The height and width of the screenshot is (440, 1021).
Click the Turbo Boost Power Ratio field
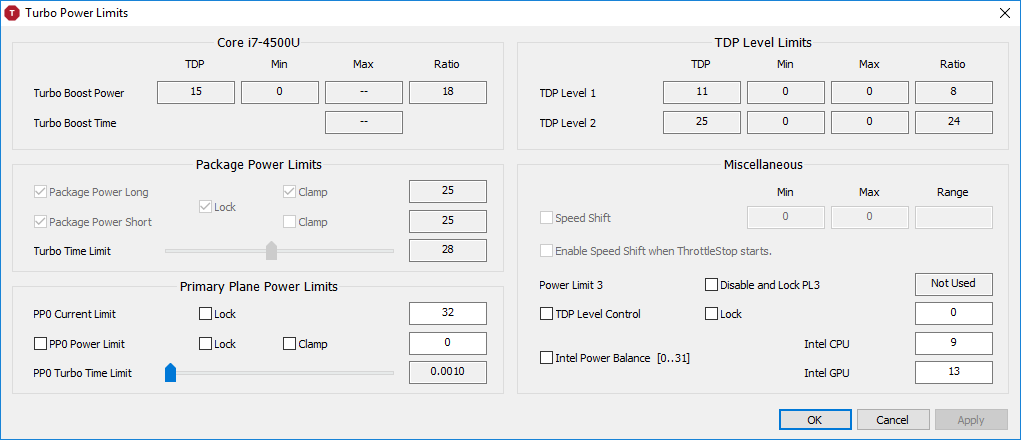[448, 92]
